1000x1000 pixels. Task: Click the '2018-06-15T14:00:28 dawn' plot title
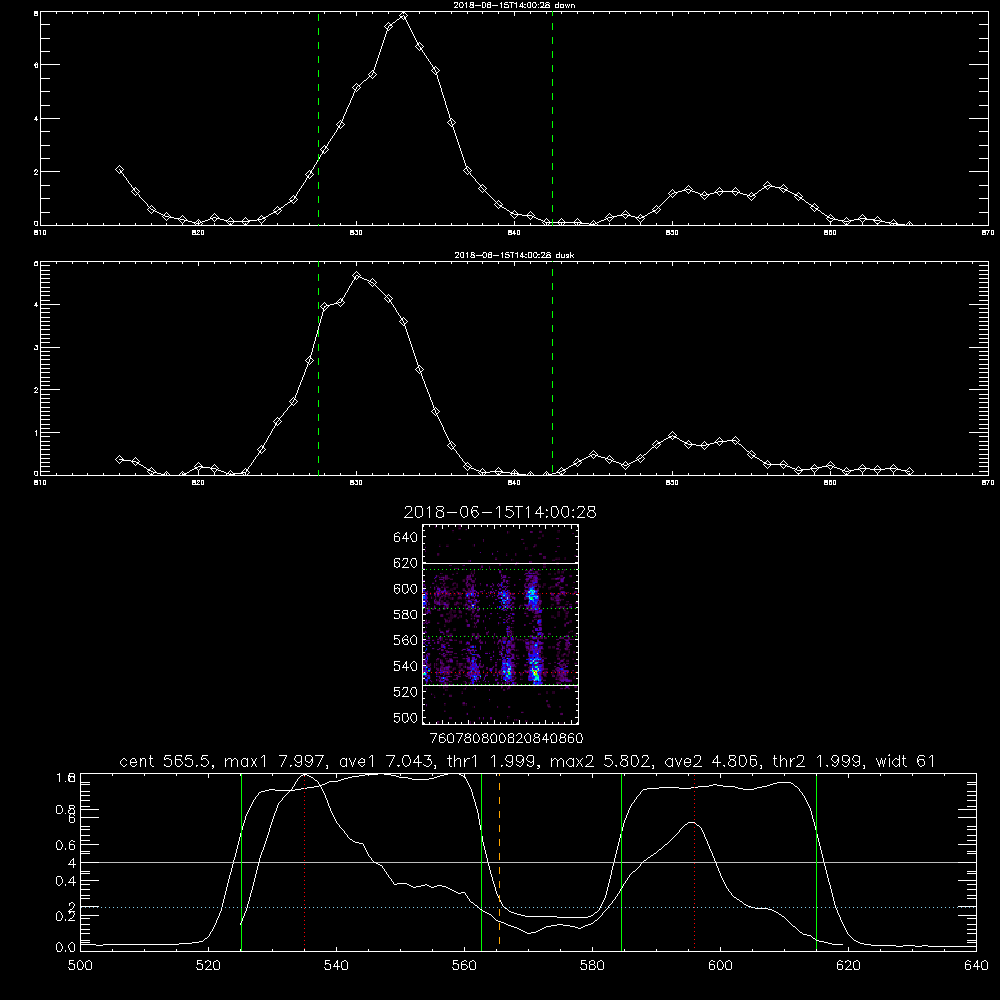pyautogui.click(x=514, y=5)
